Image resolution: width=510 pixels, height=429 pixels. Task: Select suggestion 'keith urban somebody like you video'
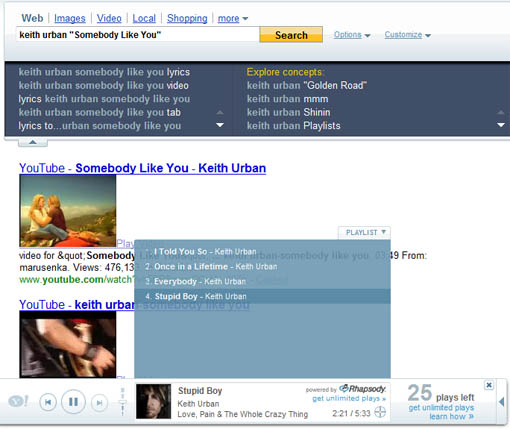(104, 85)
